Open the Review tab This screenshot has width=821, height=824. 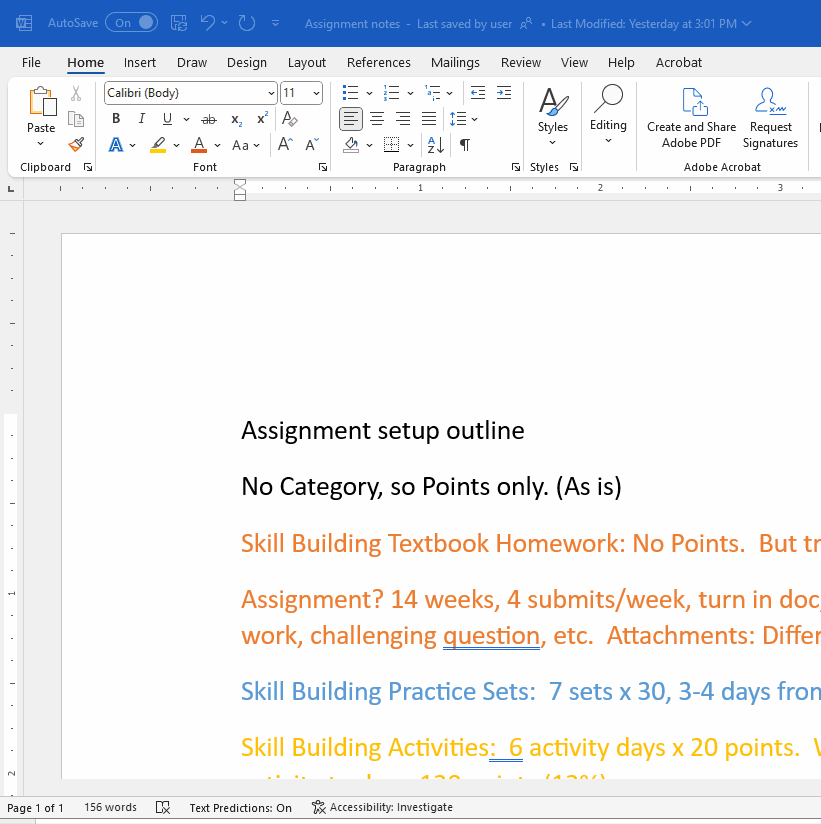click(x=520, y=62)
